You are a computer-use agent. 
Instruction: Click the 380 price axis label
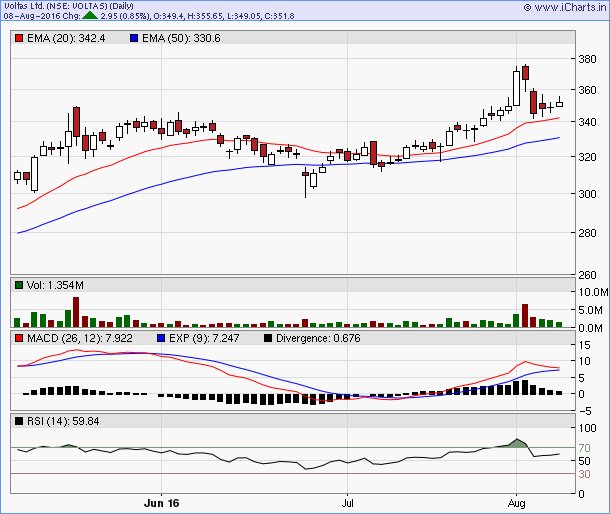coord(587,59)
